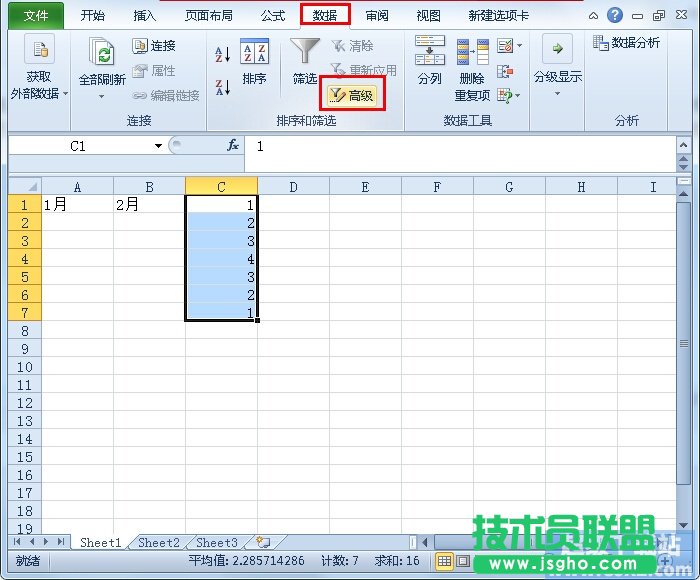Viewport: 700px width, 580px height.
Task: Expand What-If Analysis dropdown arrow
Action: [x=518, y=95]
